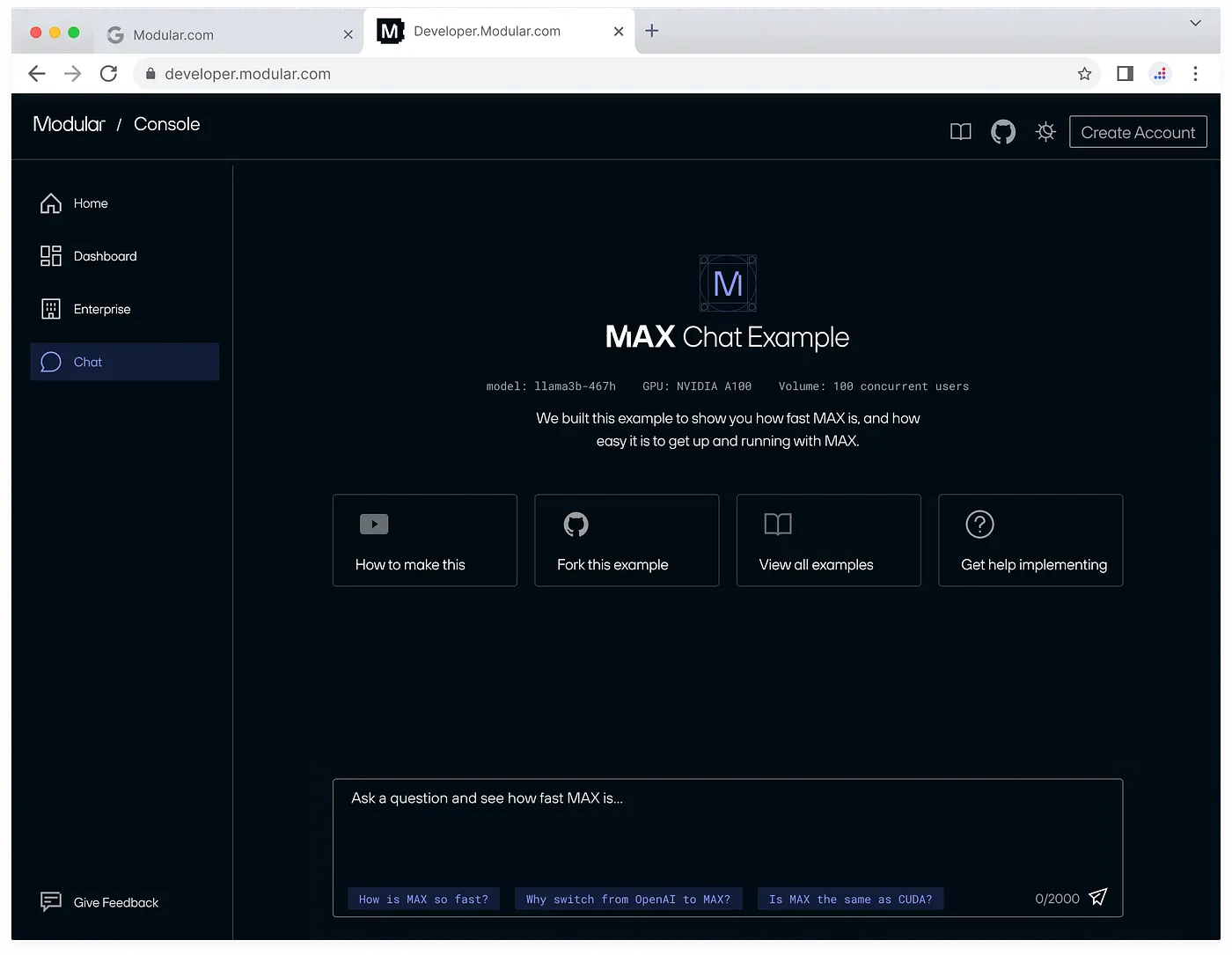This screenshot has height=955, width=1232.
Task: Open the Fork this example card
Action: tap(627, 540)
